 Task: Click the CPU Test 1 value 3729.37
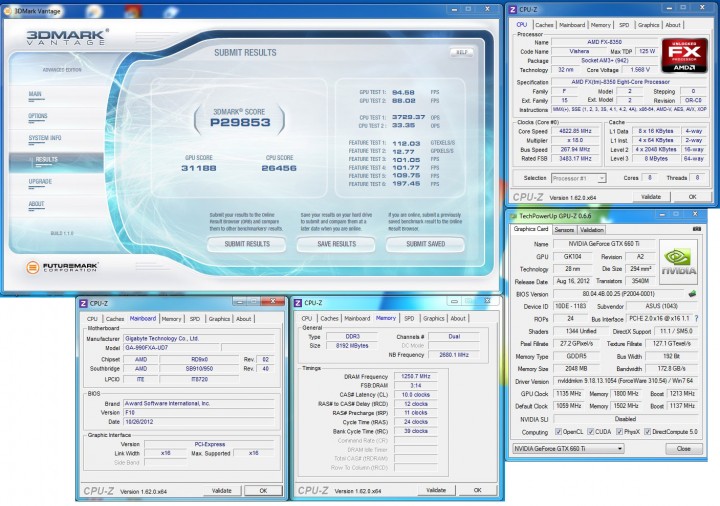408,117
